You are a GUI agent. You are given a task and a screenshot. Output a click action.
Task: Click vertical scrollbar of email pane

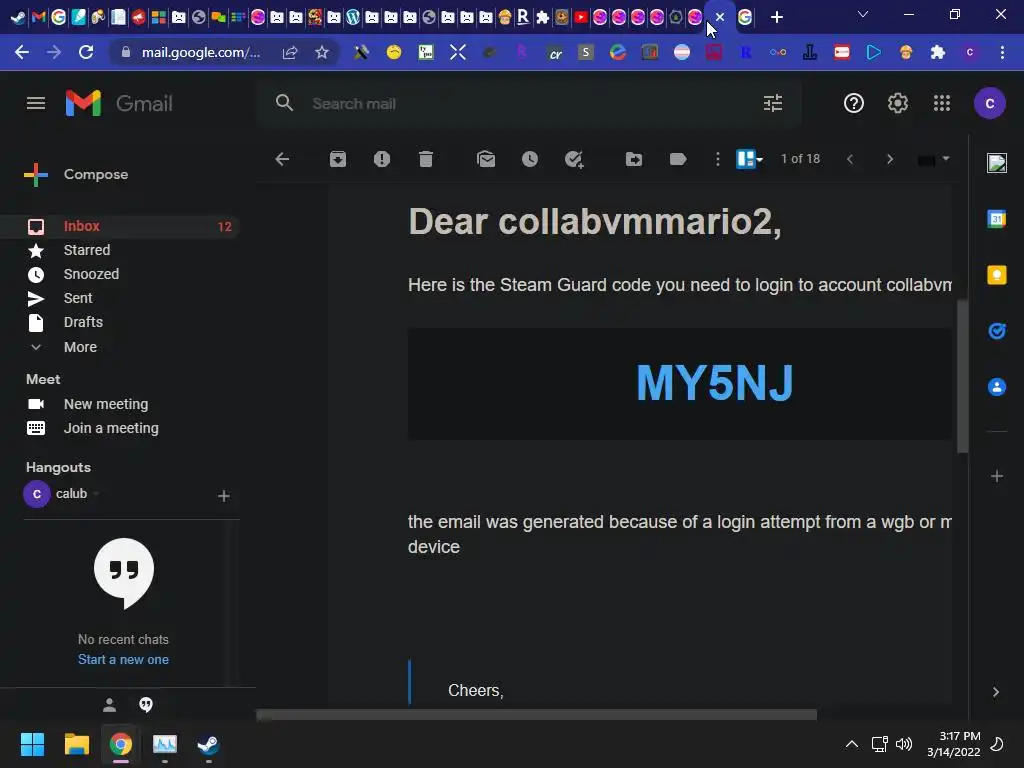tap(963, 376)
